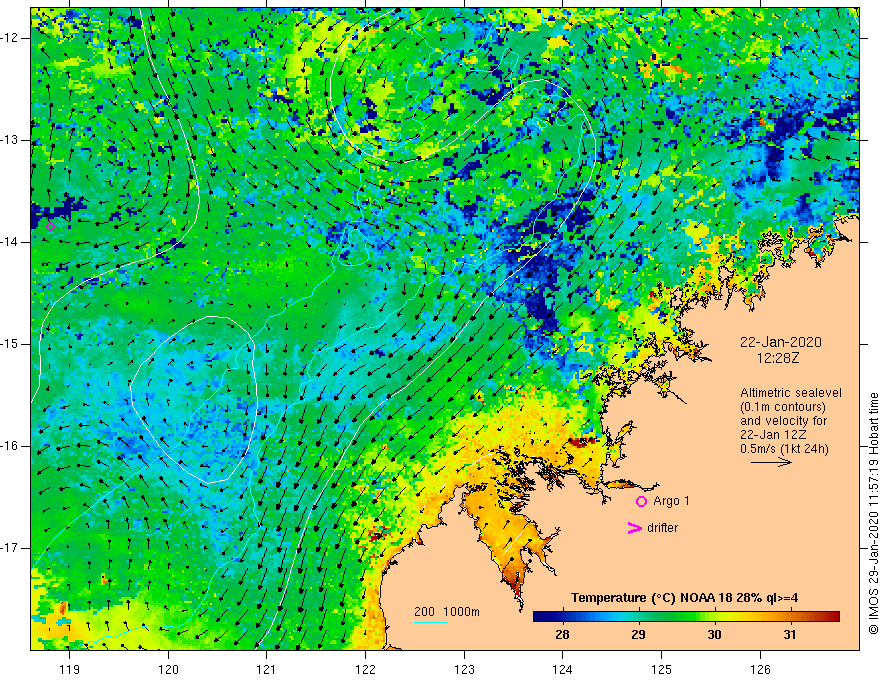Screen dimensions: 880x680
Task: Click the '119' longitude axis label
Action: (70, 669)
